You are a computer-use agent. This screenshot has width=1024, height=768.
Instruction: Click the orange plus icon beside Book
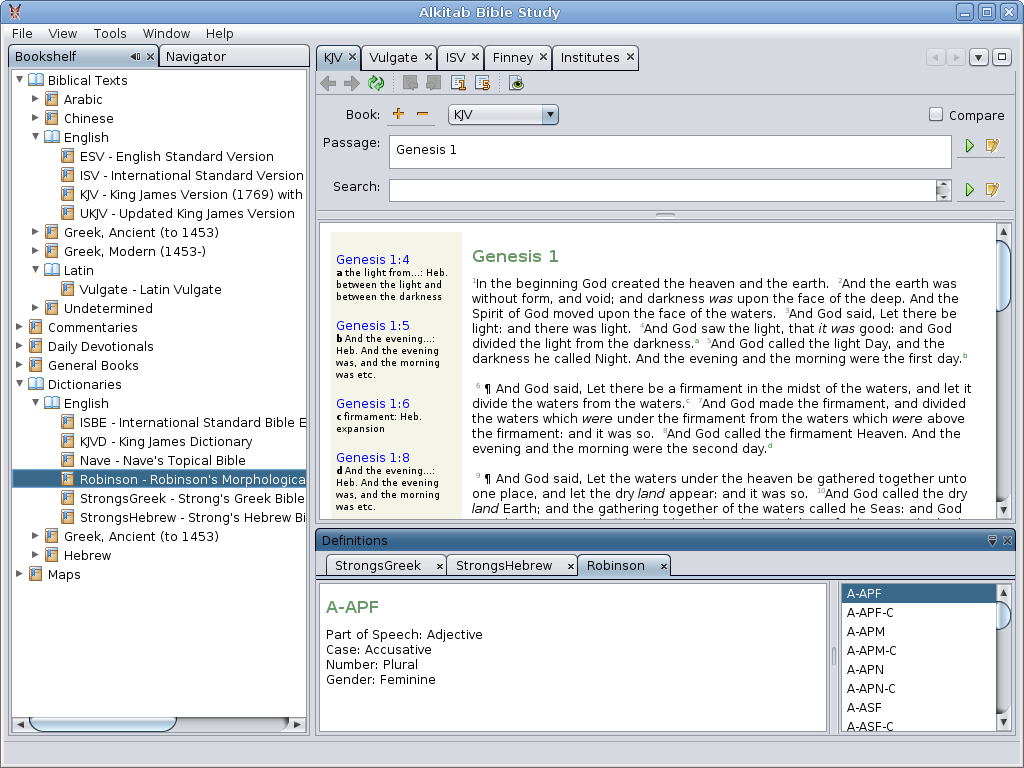pyautogui.click(x=398, y=114)
